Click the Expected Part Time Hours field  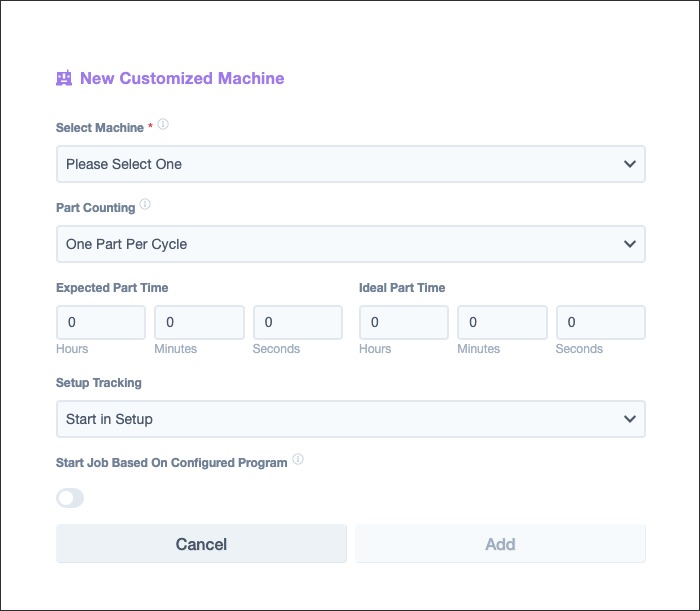[x=101, y=322]
